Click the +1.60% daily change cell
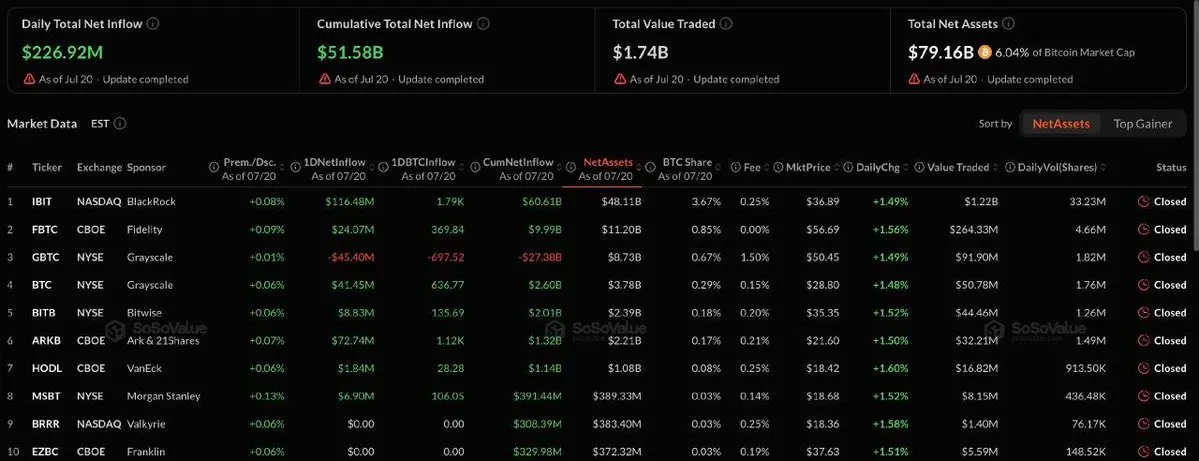The image size is (1199, 461). pyautogui.click(x=890, y=368)
